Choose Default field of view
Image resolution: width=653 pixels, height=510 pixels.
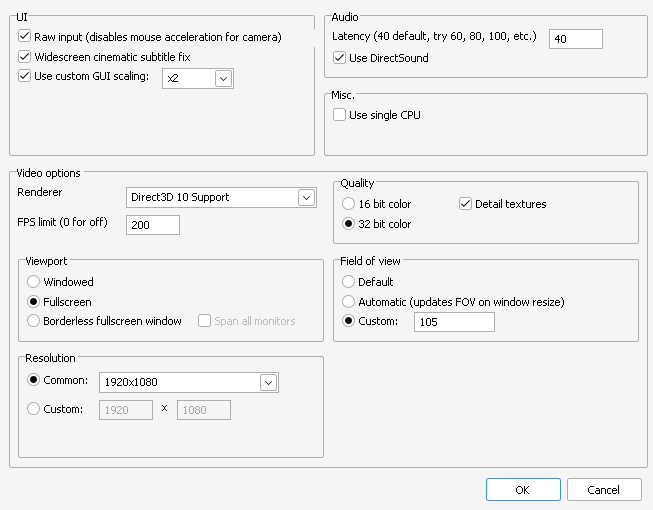[349, 282]
